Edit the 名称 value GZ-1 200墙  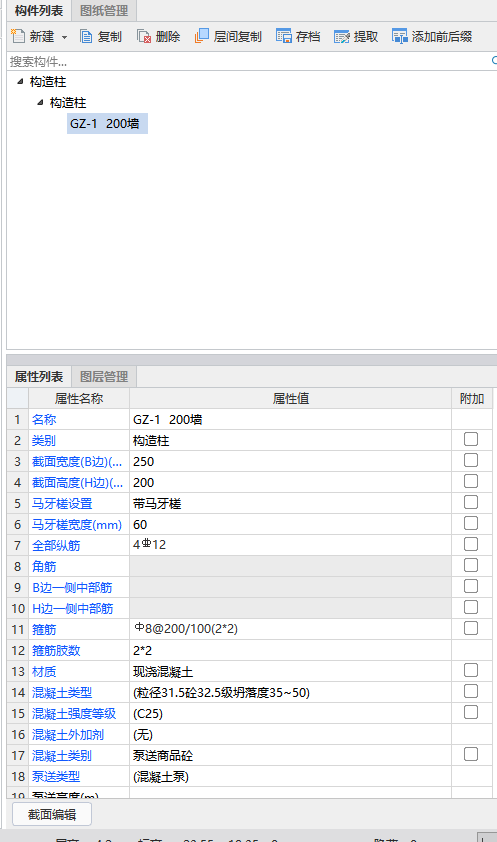tap(290, 419)
